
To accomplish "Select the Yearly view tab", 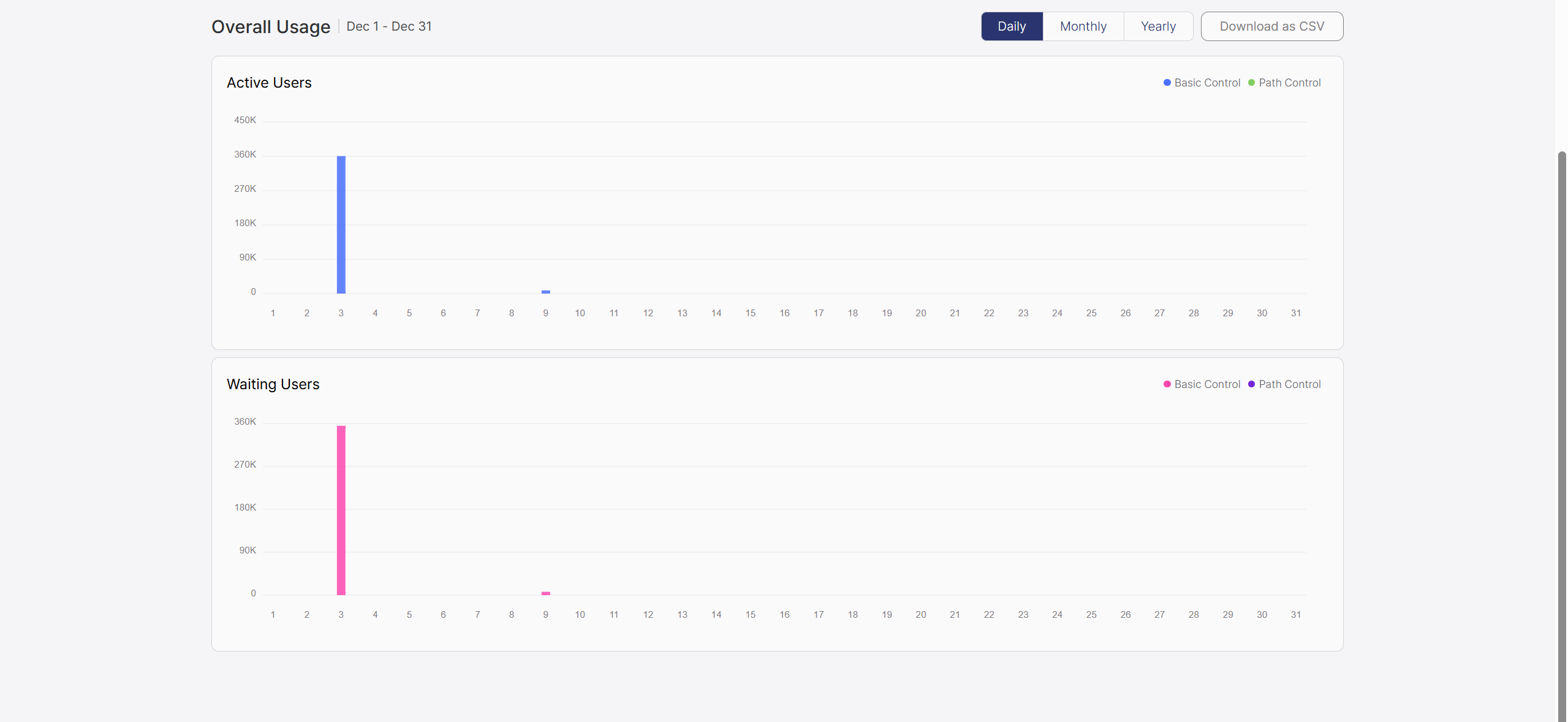I will coord(1157,26).
